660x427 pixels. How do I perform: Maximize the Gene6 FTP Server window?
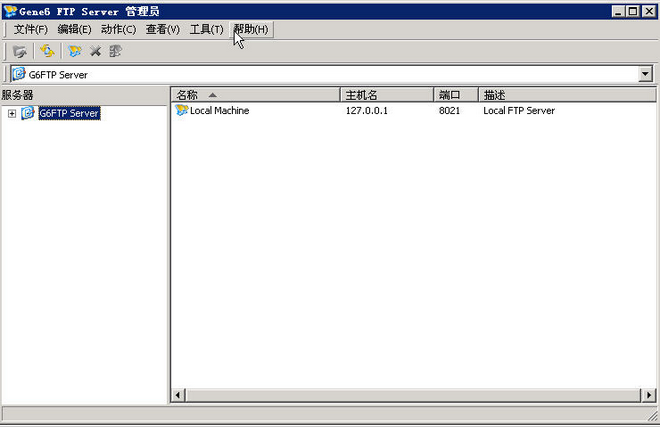(633, 11)
